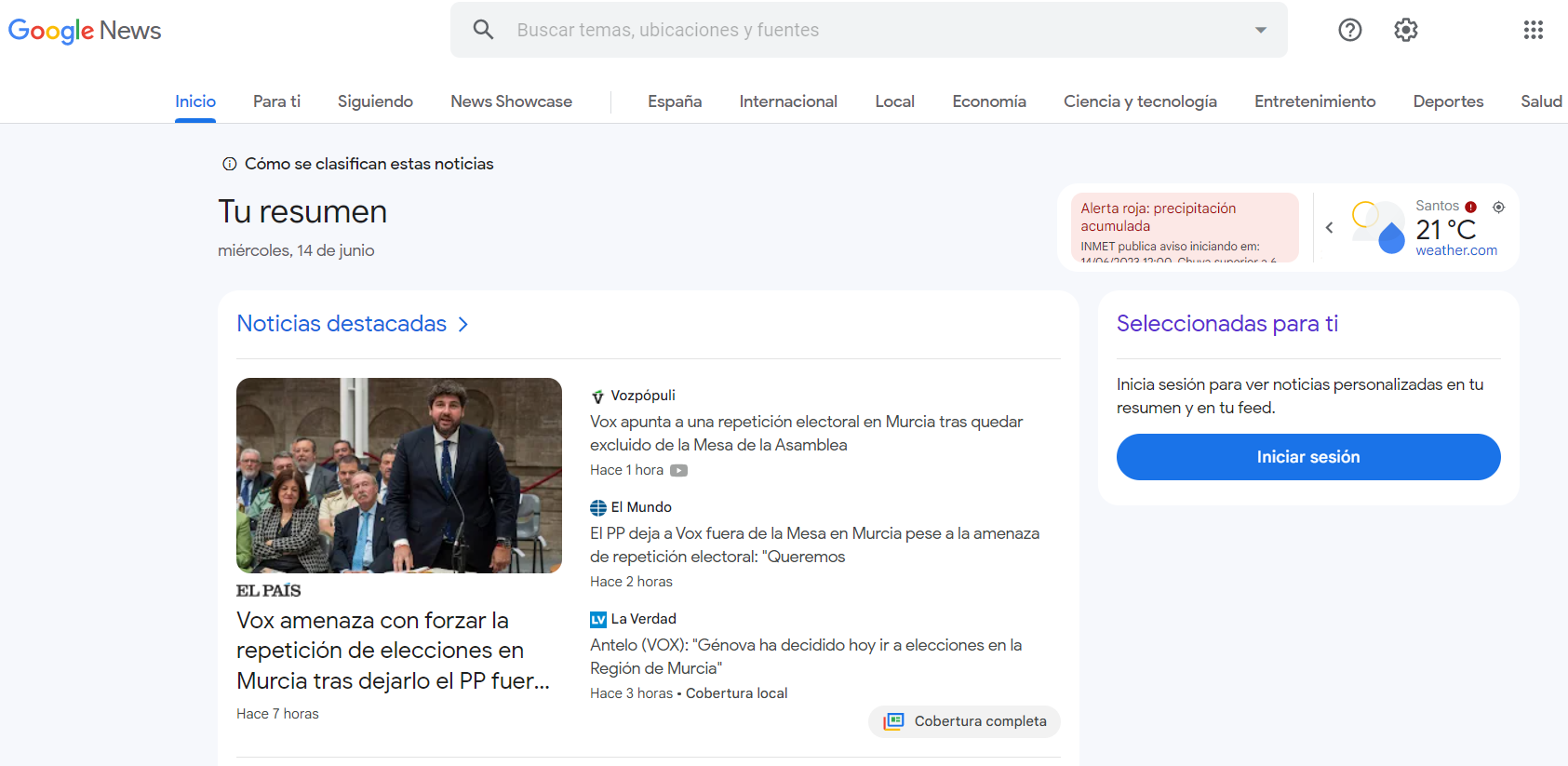
Task: Select the Local tab
Action: coord(894,101)
